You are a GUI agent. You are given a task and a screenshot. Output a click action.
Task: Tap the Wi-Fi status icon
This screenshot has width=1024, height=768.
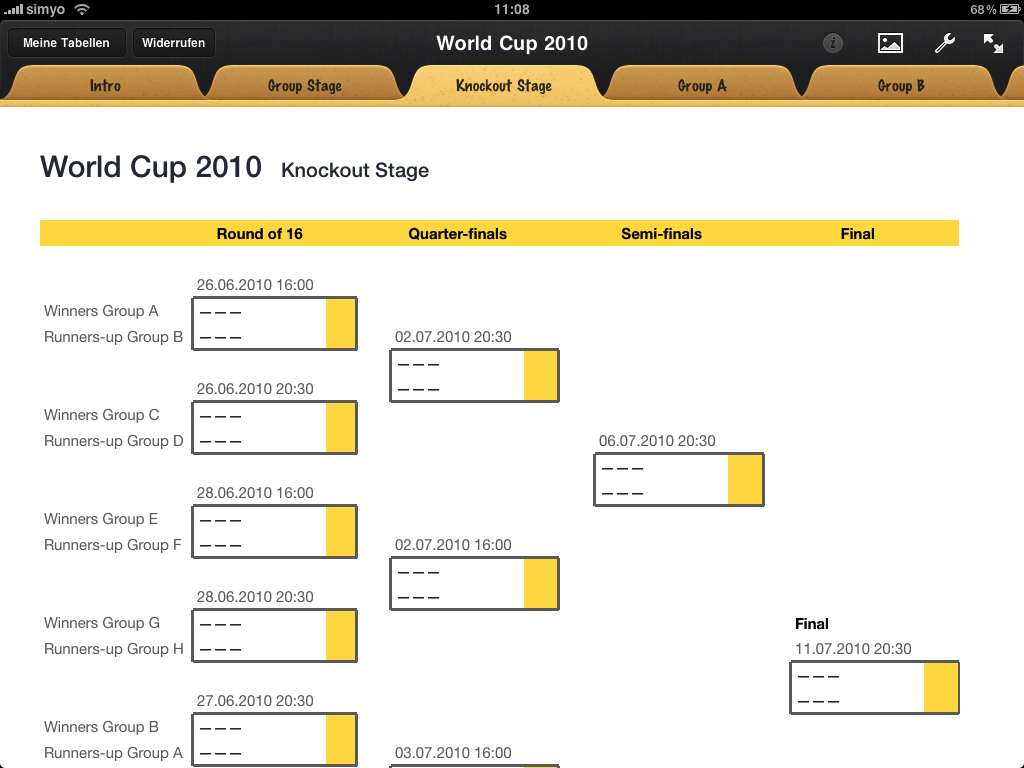point(82,9)
